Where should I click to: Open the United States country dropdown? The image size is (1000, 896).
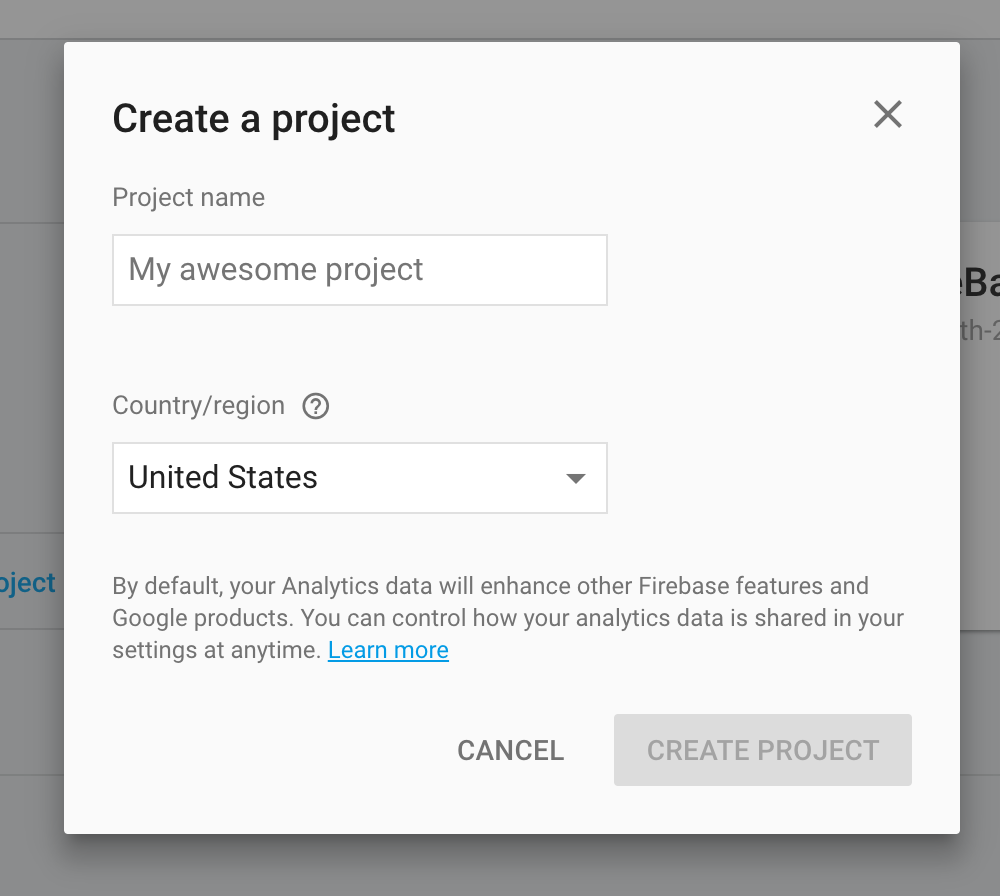coord(359,478)
